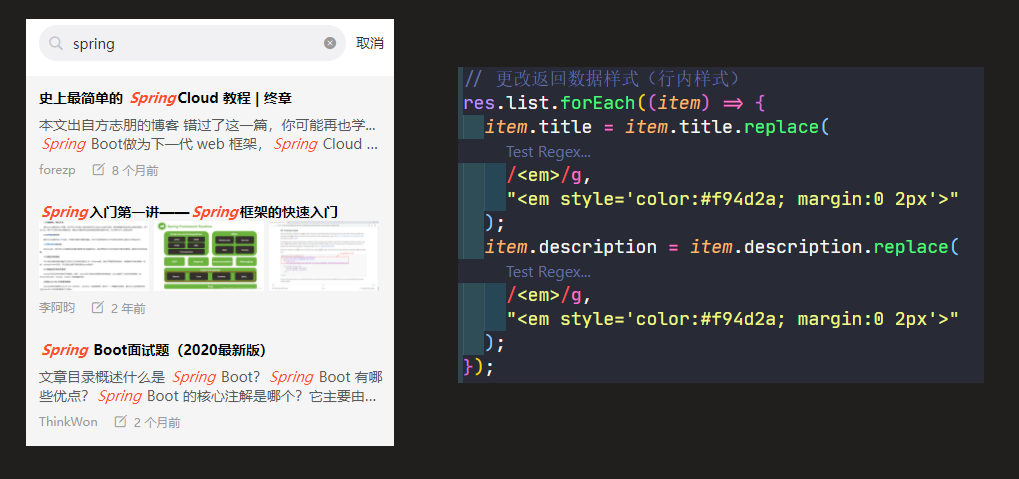Click code line res.list.forEach((item) => {
The width and height of the screenshot is (1019, 479).
point(615,103)
